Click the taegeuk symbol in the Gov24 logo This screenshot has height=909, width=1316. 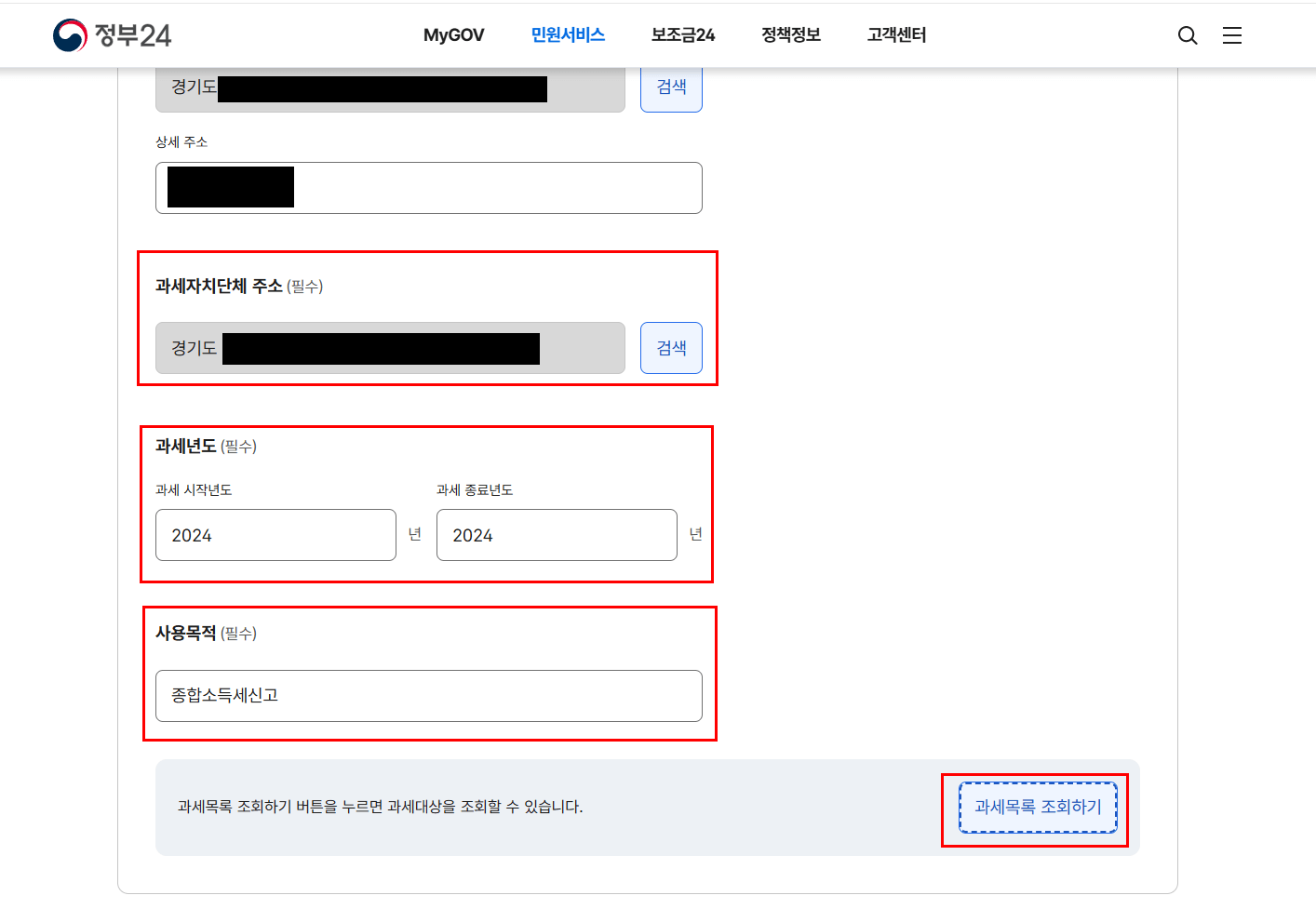tap(68, 34)
